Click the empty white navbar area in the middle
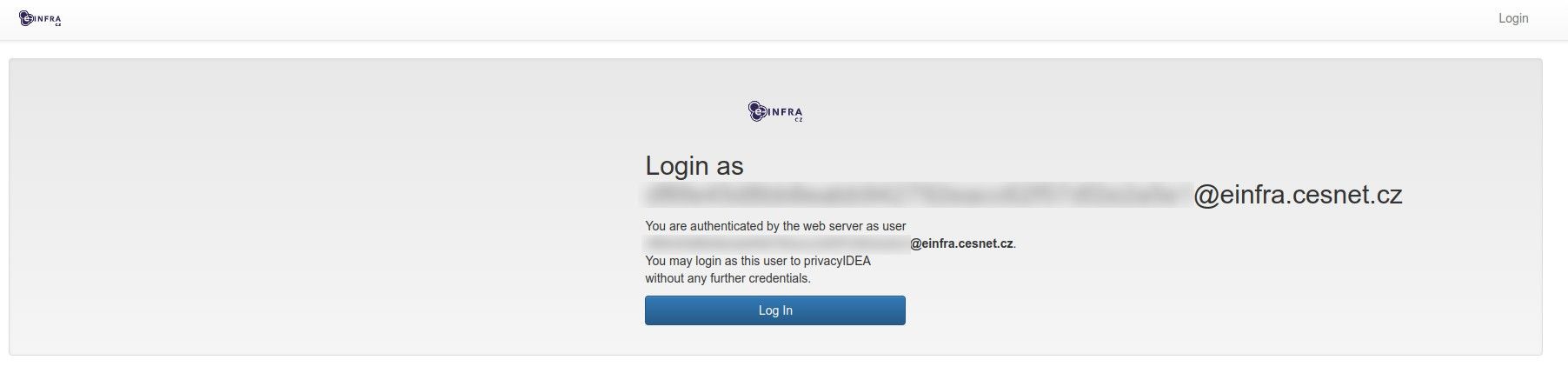This screenshot has height=373, width=1568. 782,18
